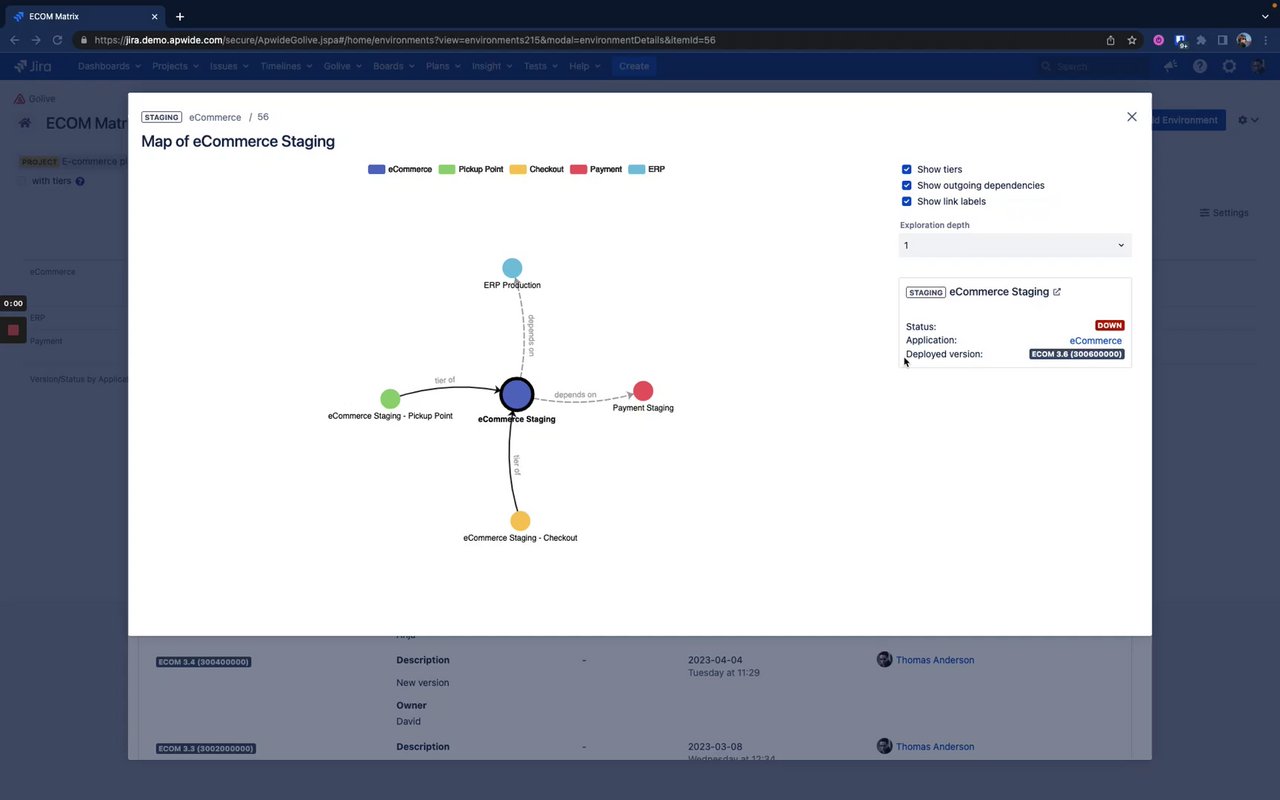Open the Chrome extensions puzzle icon
1280x800 pixels.
(1201, 40)
